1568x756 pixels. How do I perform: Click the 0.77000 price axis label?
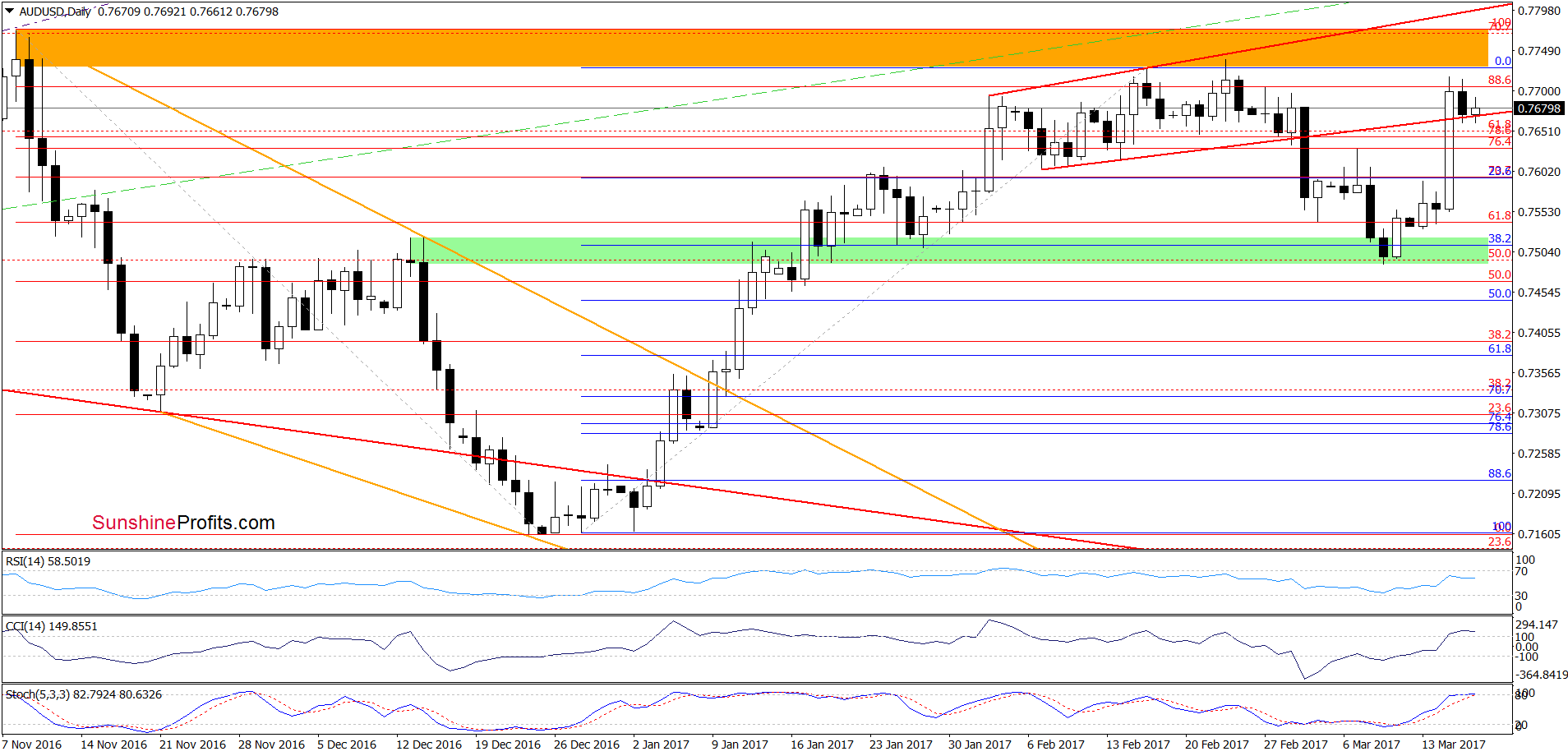tap(1538, 91)
